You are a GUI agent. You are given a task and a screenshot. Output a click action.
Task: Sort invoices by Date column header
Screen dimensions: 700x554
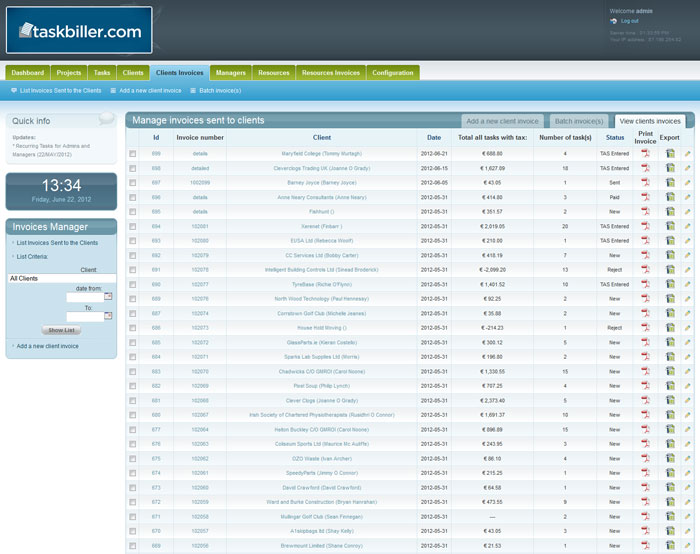coord(434,137)
